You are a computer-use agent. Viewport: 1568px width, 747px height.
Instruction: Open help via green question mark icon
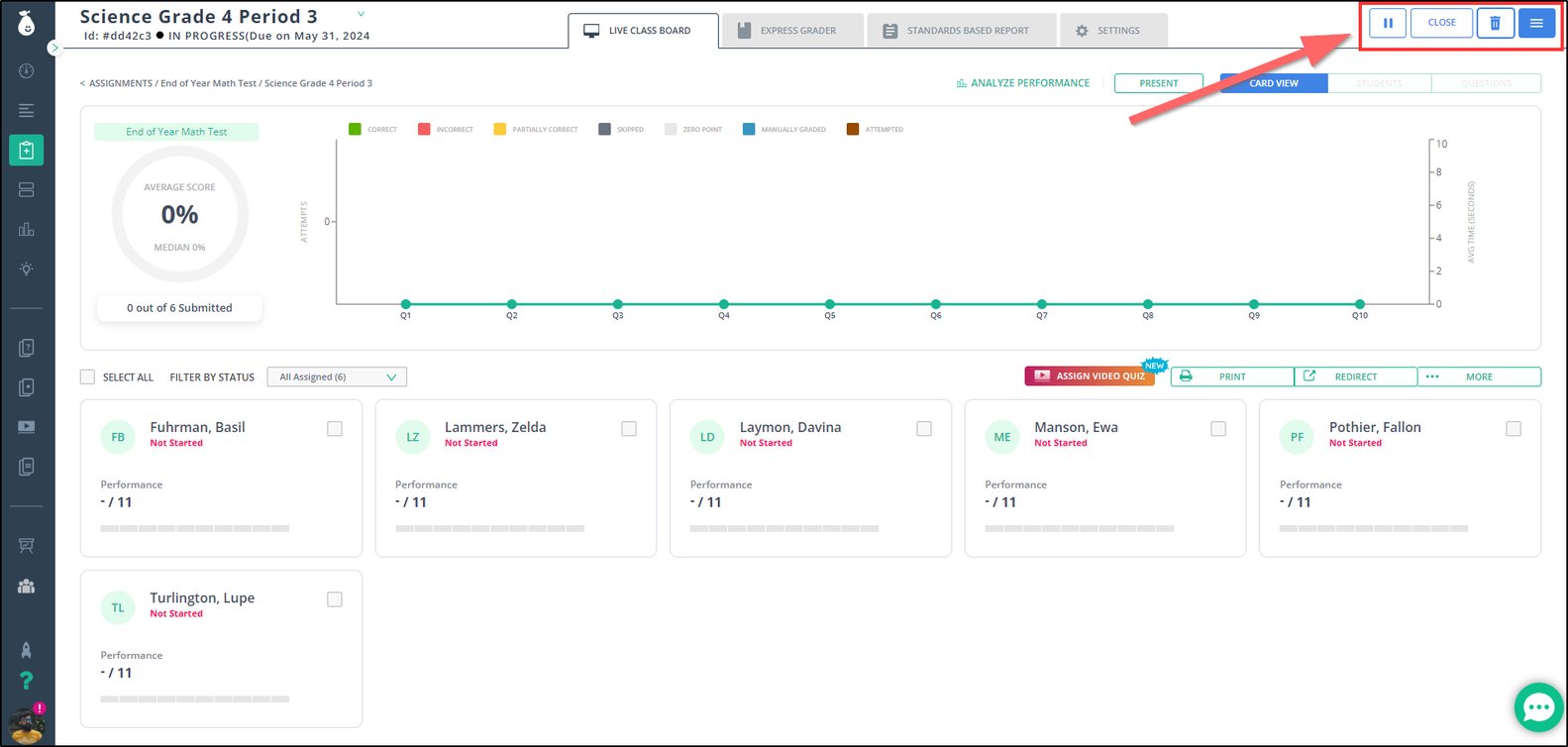[26, 681]
